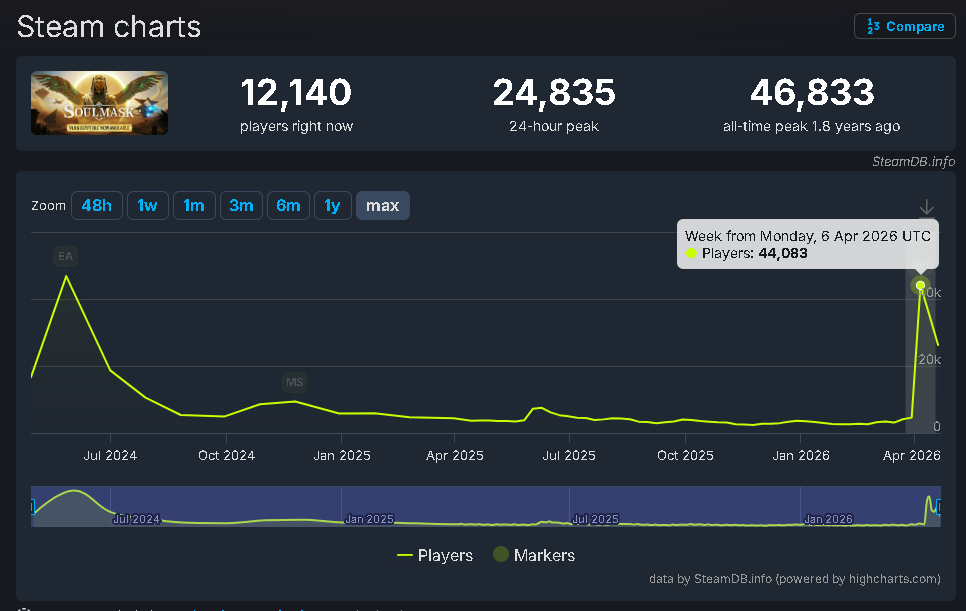966x611 pixels.
Task: Click the Jul 2025 axis label
Action: tap(569, 456)
